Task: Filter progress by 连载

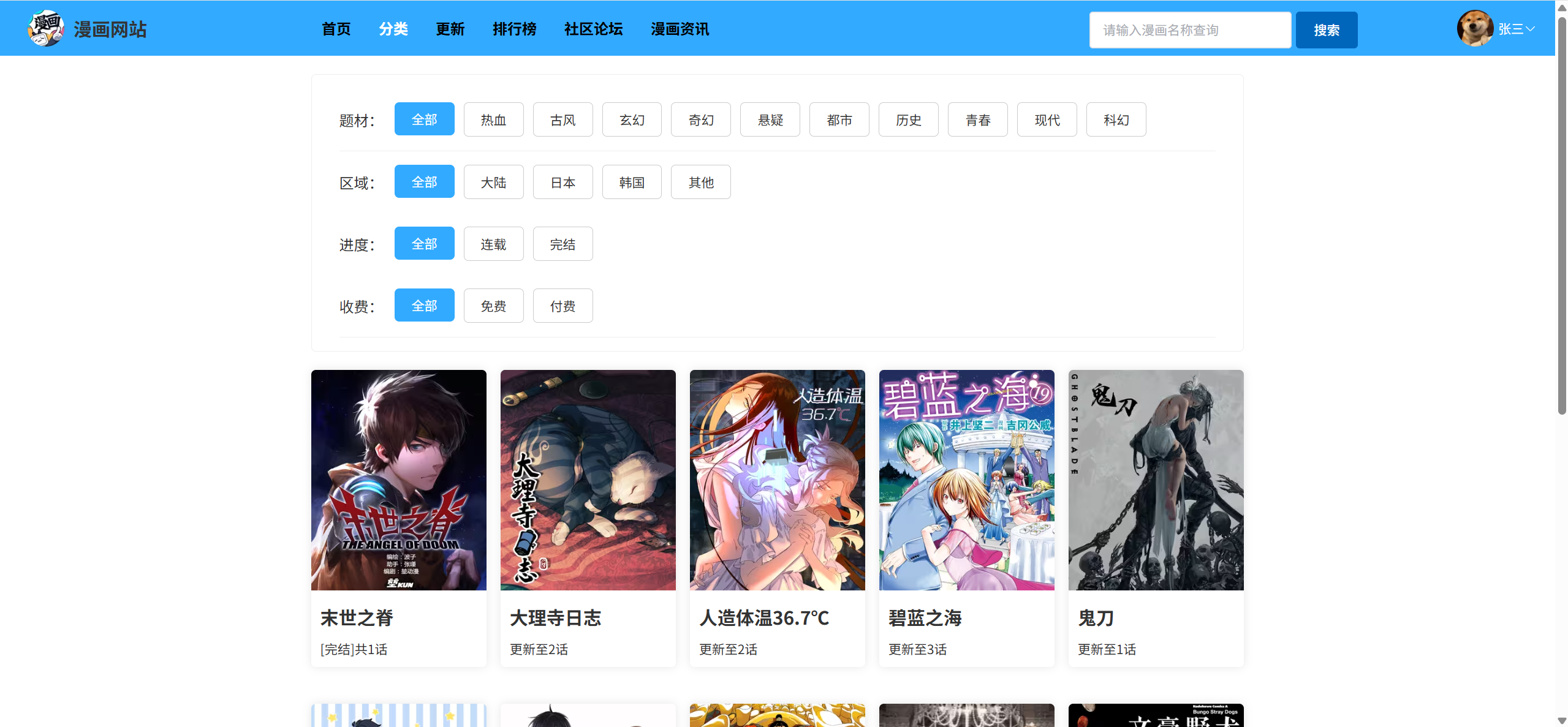Action: [x=493, y=244]
